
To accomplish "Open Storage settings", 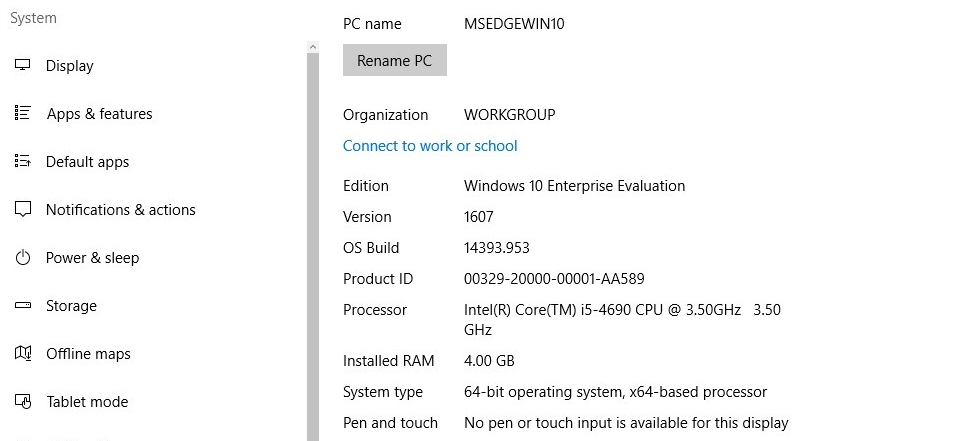I will [x=72, y=306].
